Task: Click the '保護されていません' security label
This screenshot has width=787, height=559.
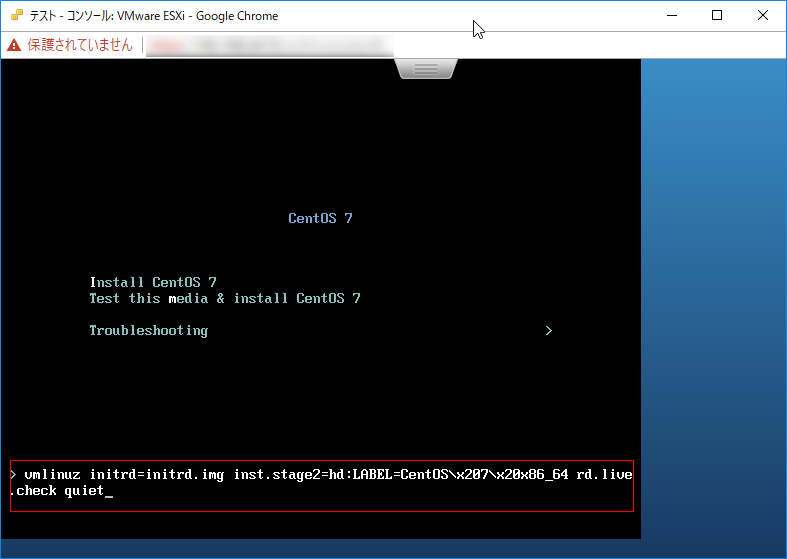Action: pos(80,45)
